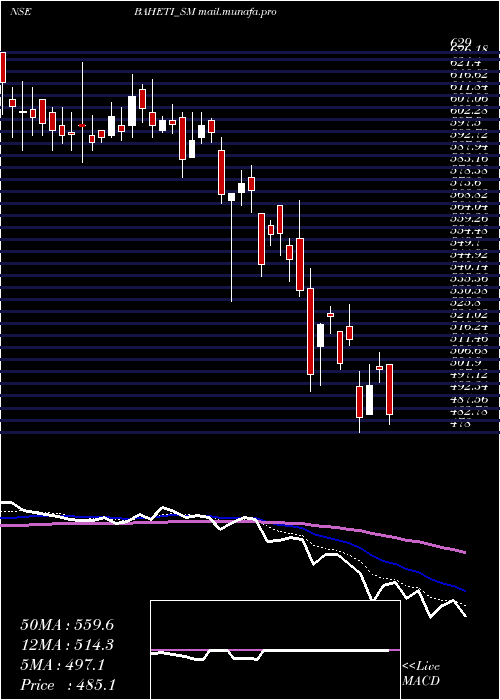
Task: Select the 50MA : 559.6 readout
Action: click(x=67, y=625)
